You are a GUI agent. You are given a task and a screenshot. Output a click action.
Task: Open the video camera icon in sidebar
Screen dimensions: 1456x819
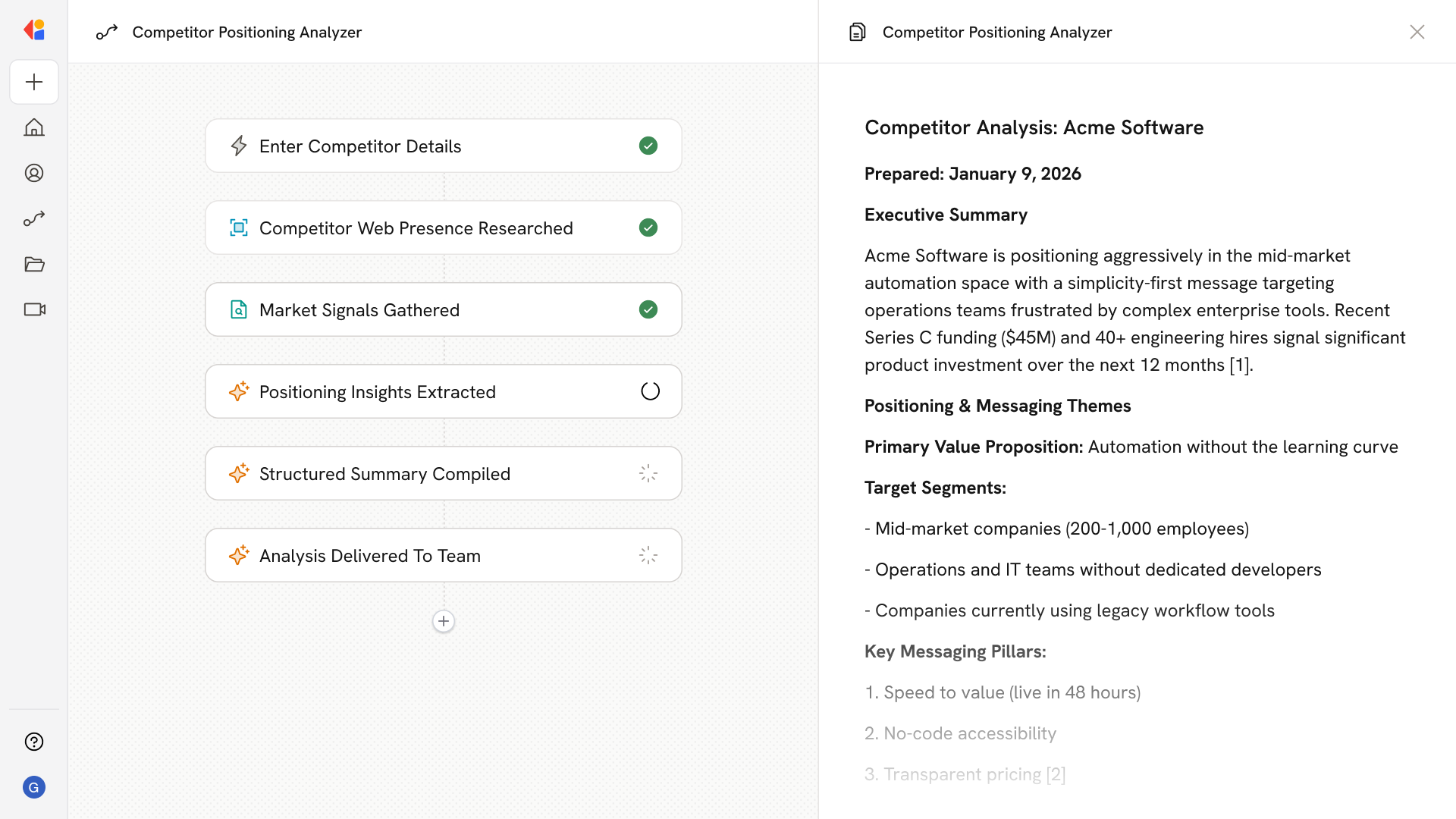click(x=34, y=309)
